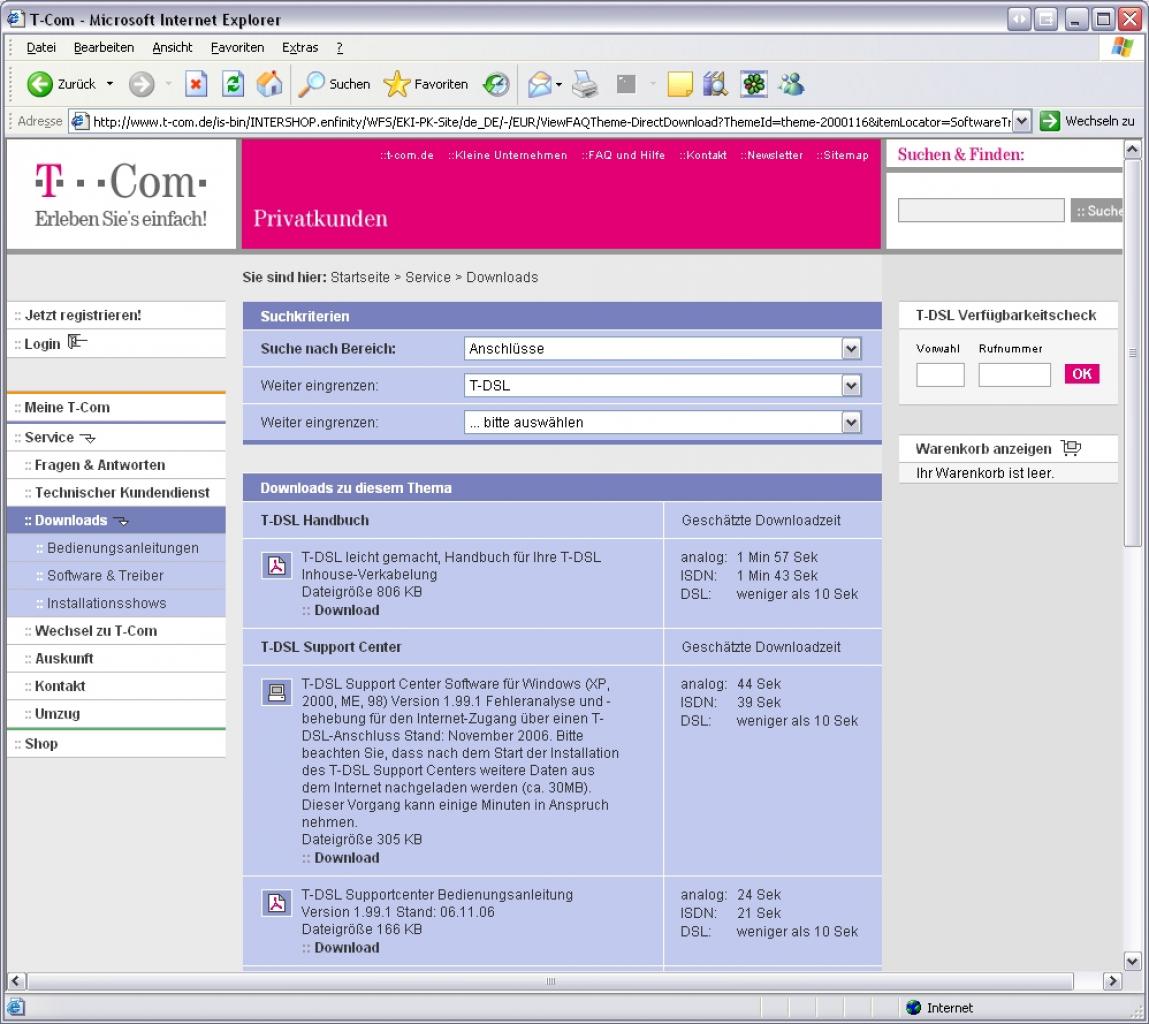
Task: Click the PDF icon for T-DSL Handbuch
Action: 276,566
